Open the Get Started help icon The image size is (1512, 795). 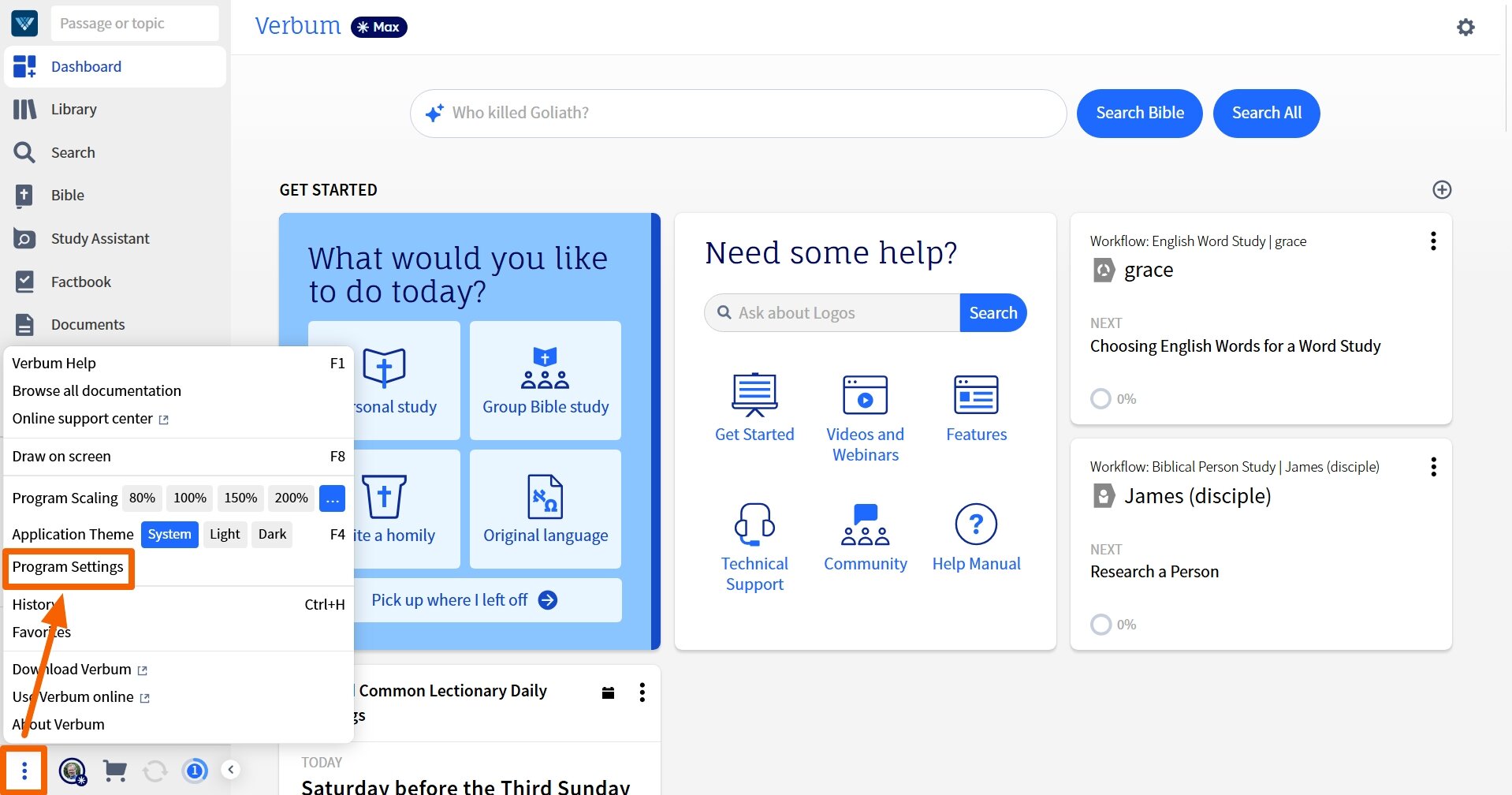coord(754,408)
